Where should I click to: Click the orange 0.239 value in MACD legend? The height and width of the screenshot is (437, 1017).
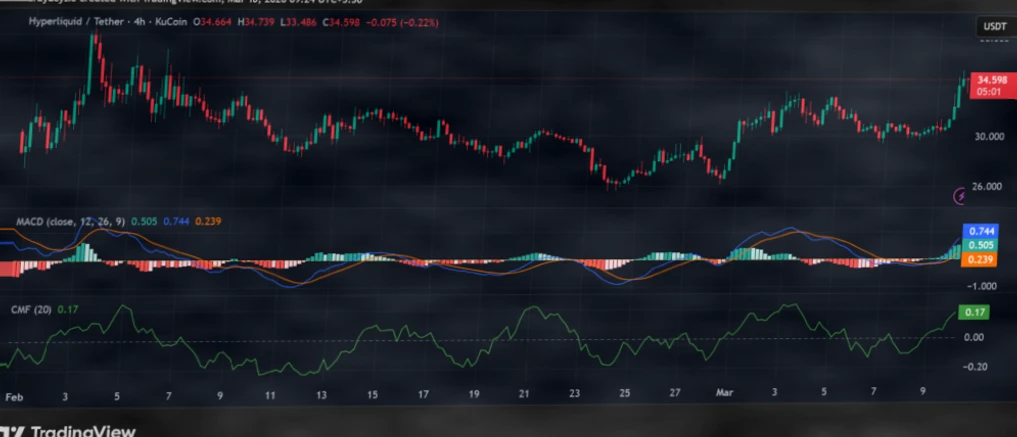[x=208, y=221]
